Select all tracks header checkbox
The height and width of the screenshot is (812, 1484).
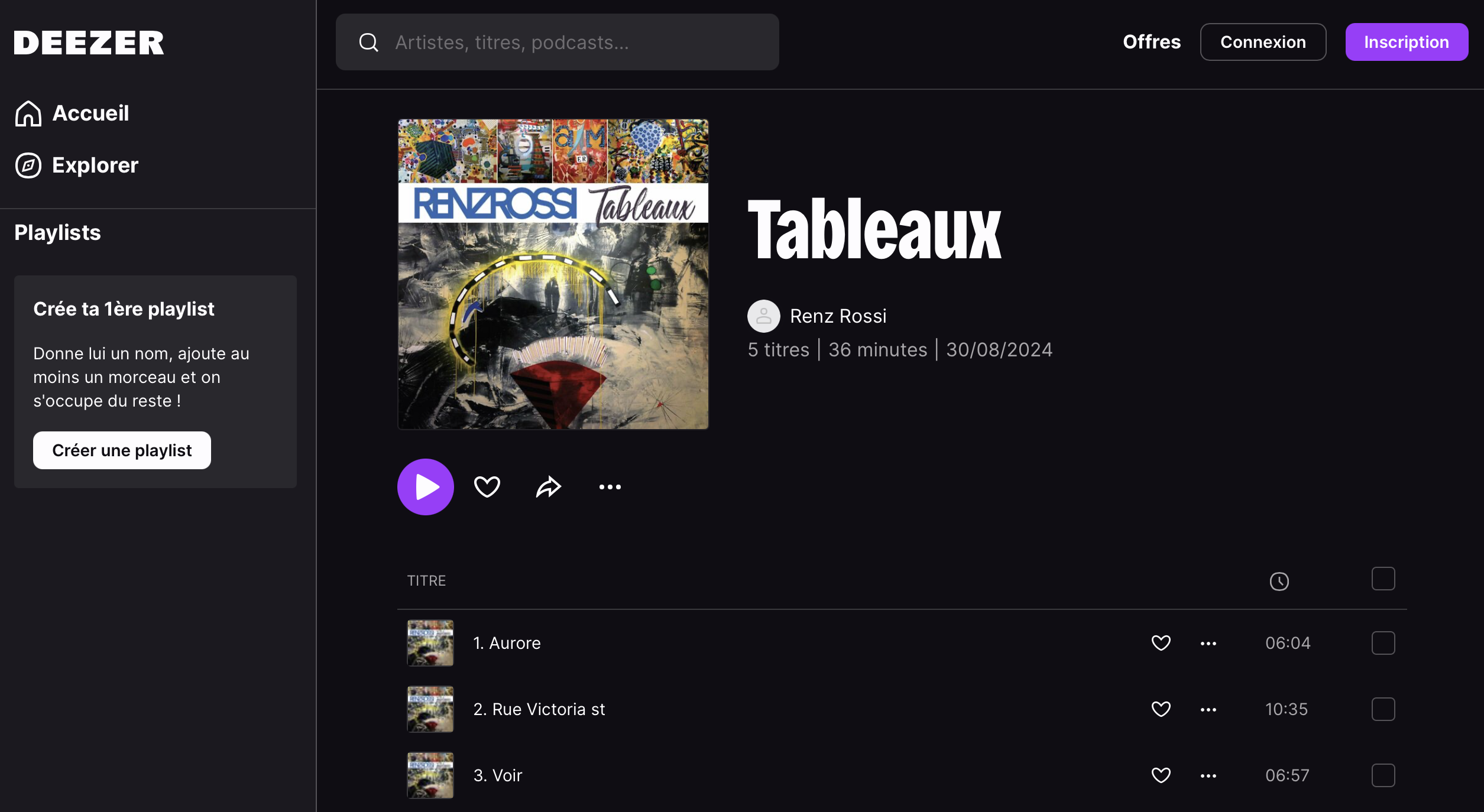click(1383, 579)
